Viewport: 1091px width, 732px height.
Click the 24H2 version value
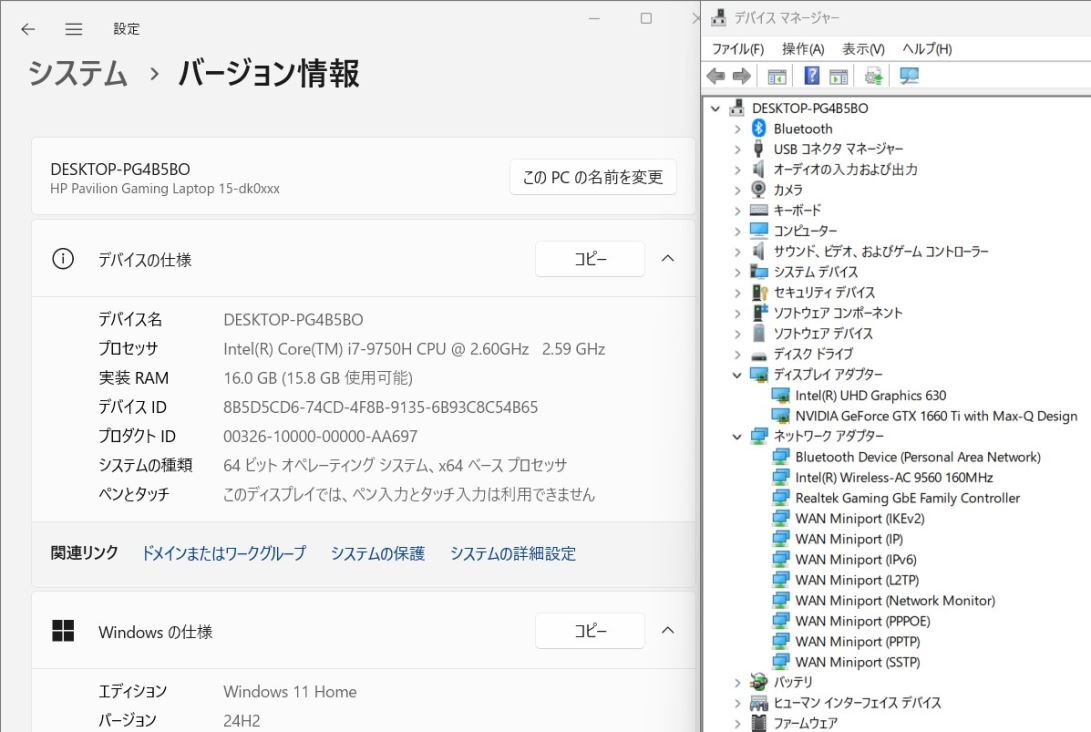pyautogui.click(x=241, y=721)
